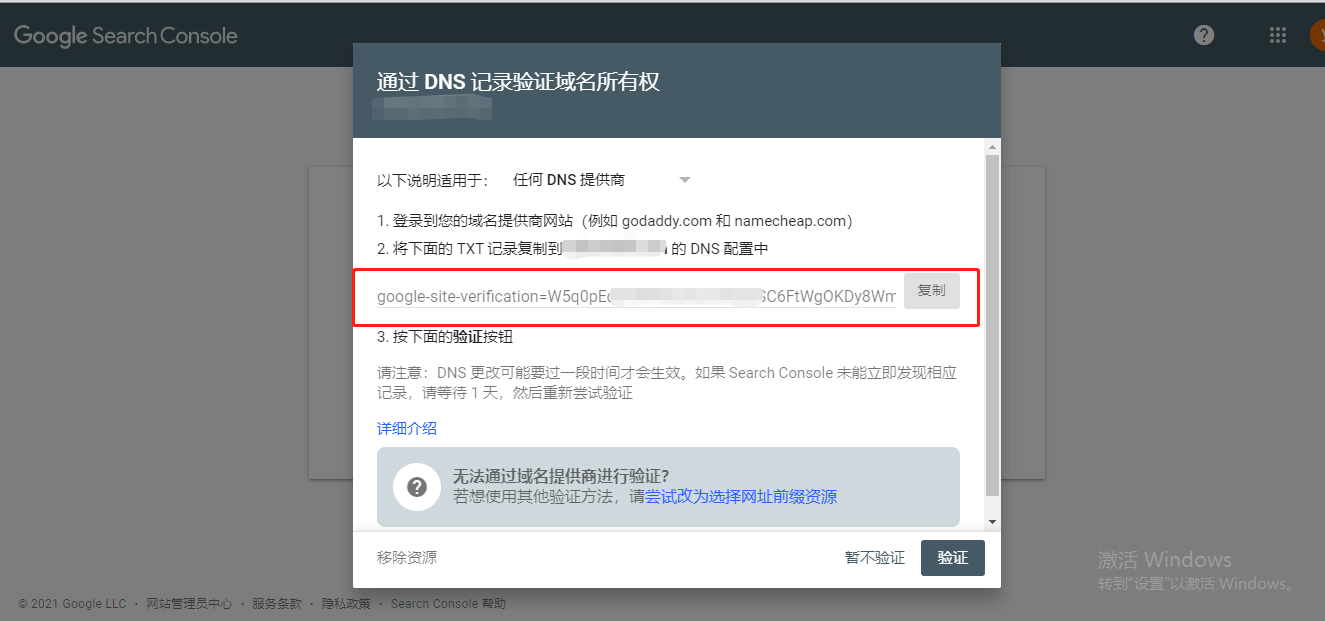Viewport: 1325px width, 621px height.
Task: Click the 移除资源 button
Action: 407,557
